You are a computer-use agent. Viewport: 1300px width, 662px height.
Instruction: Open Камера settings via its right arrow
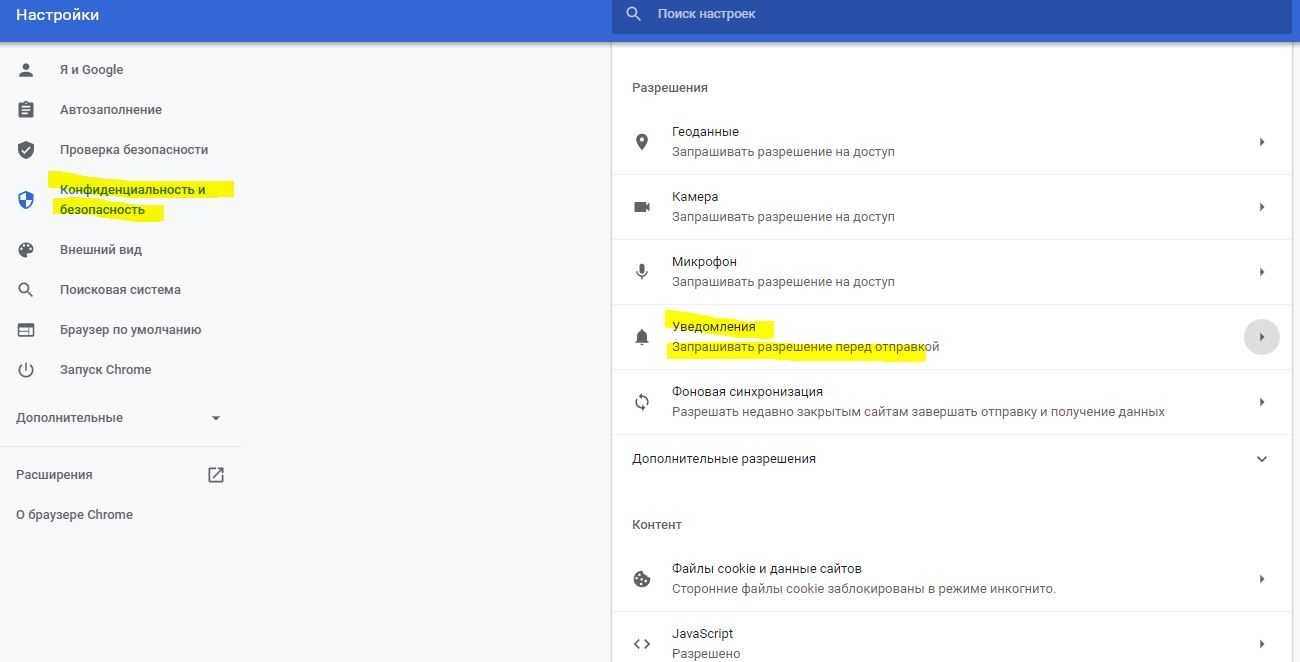(1262, 207)
